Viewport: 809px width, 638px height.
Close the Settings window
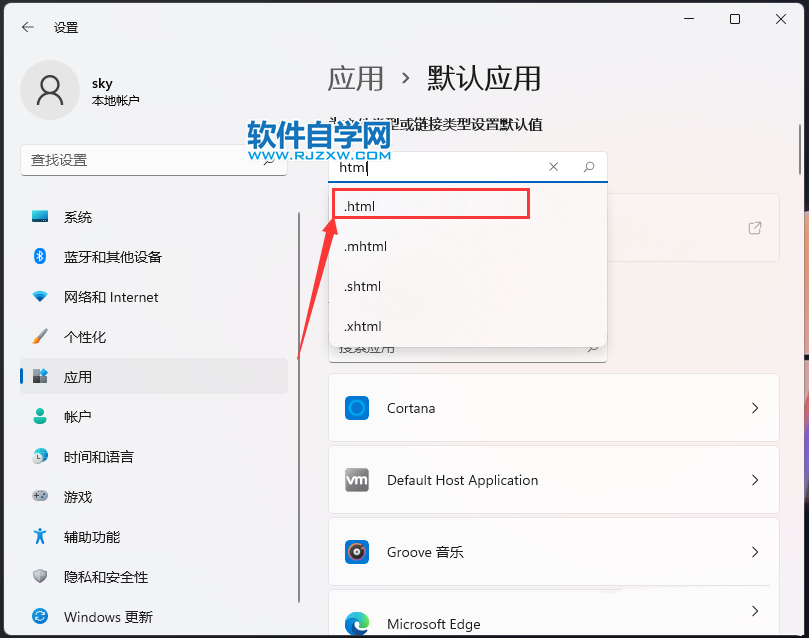(x=781, y=20)
